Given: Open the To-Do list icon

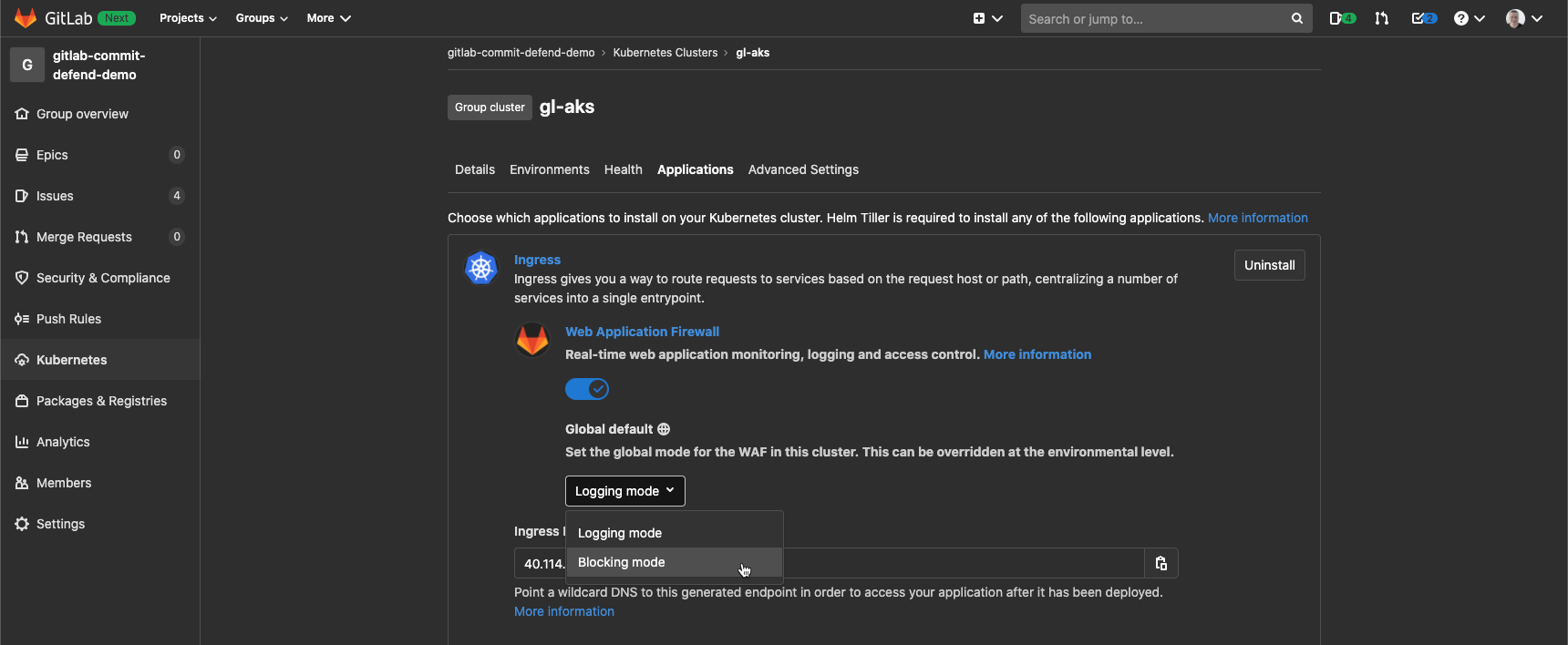Looking at the screenshot, I should 1423,18.
